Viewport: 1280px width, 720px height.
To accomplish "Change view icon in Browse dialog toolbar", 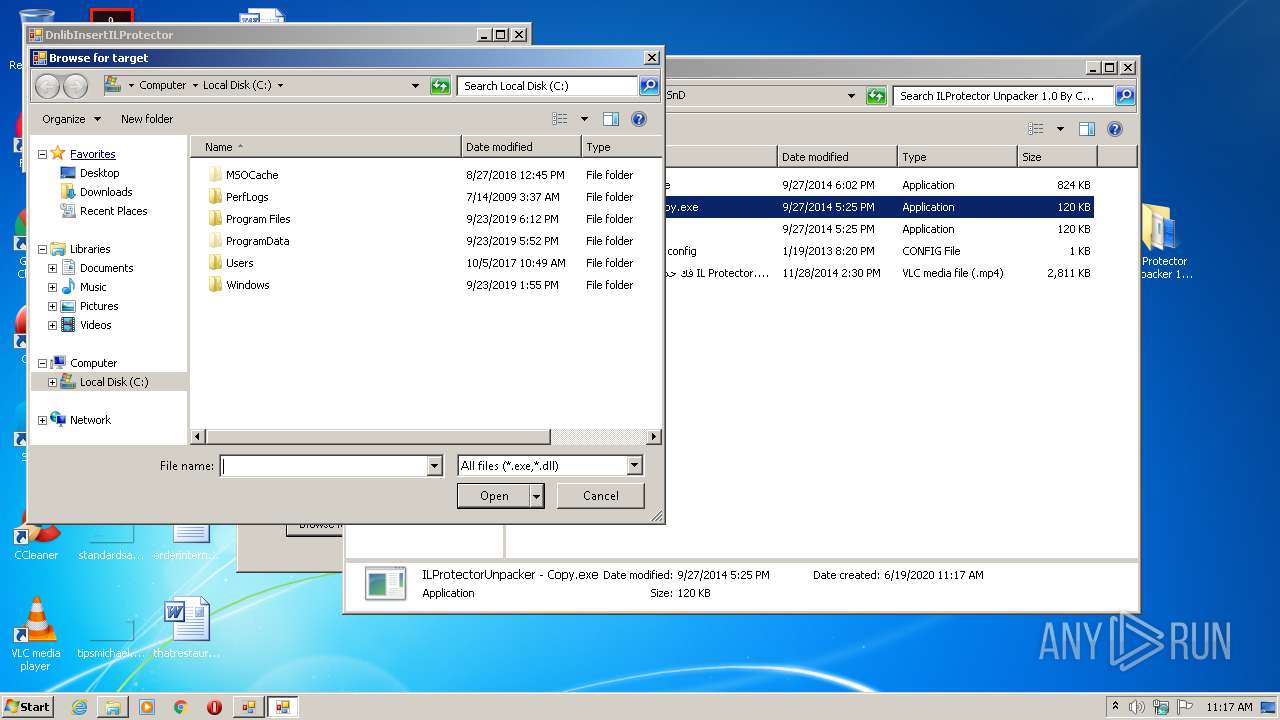I will coord(560,119).
